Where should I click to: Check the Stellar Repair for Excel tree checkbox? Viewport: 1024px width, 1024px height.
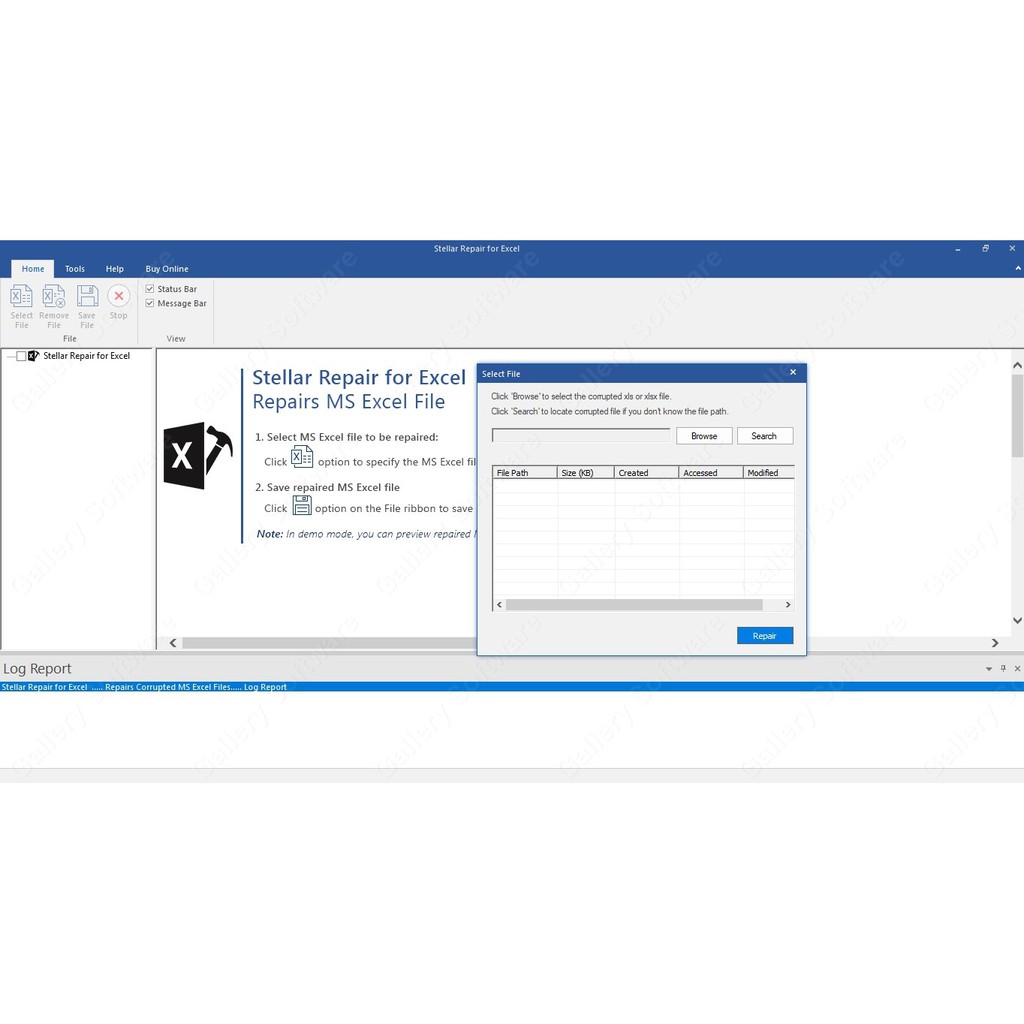coord(22,356)
